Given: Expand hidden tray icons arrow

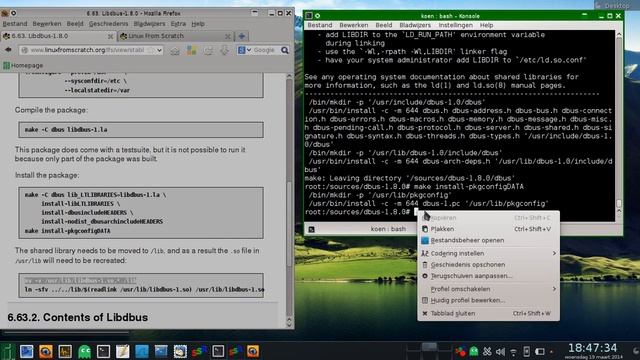Looking at the screenshot, I should pos(551,352).
